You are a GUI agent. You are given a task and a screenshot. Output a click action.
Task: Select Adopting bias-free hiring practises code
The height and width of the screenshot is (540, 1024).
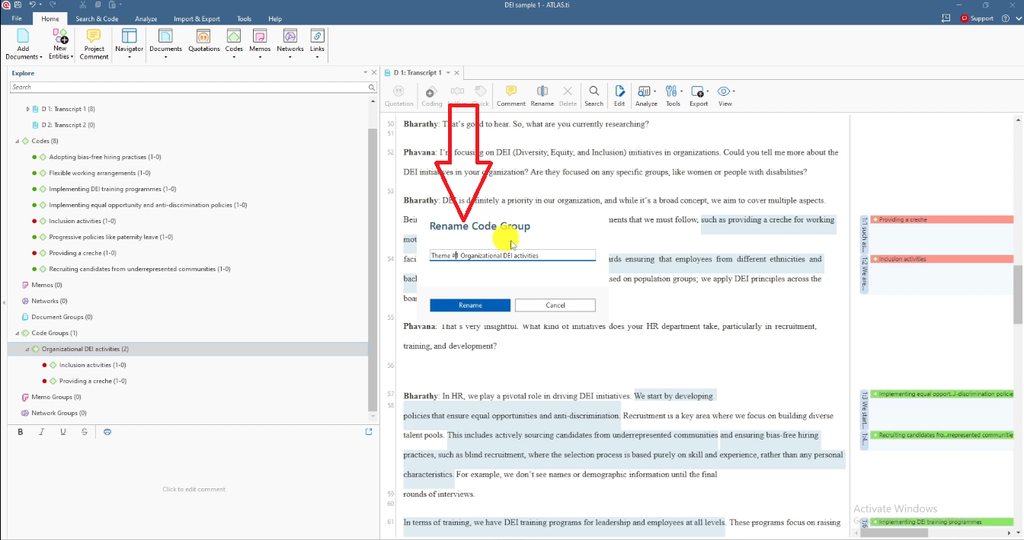(105, 157)
